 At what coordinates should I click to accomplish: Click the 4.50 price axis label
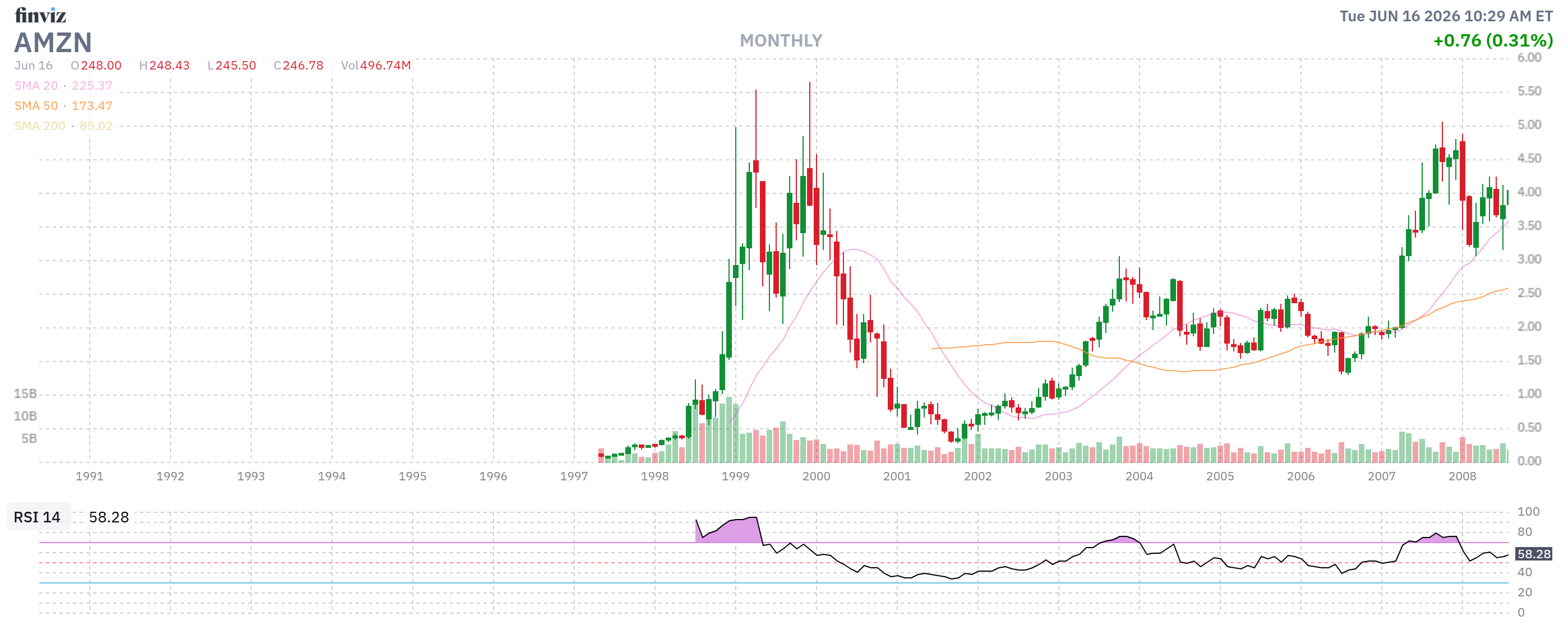point(1529,159)
